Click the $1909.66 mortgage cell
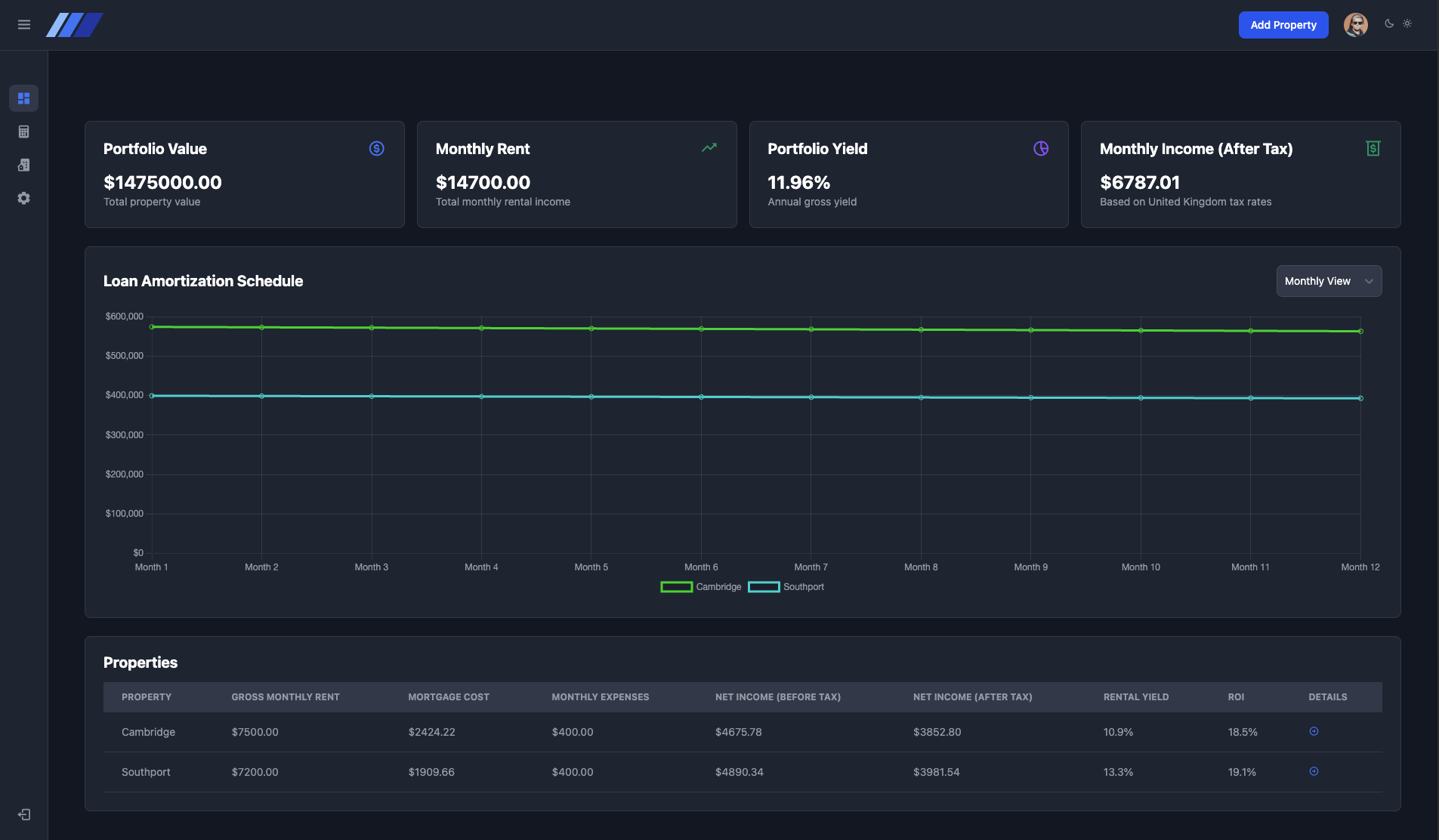This screenshot has width=1439, height=840. (x=431, y=772)
